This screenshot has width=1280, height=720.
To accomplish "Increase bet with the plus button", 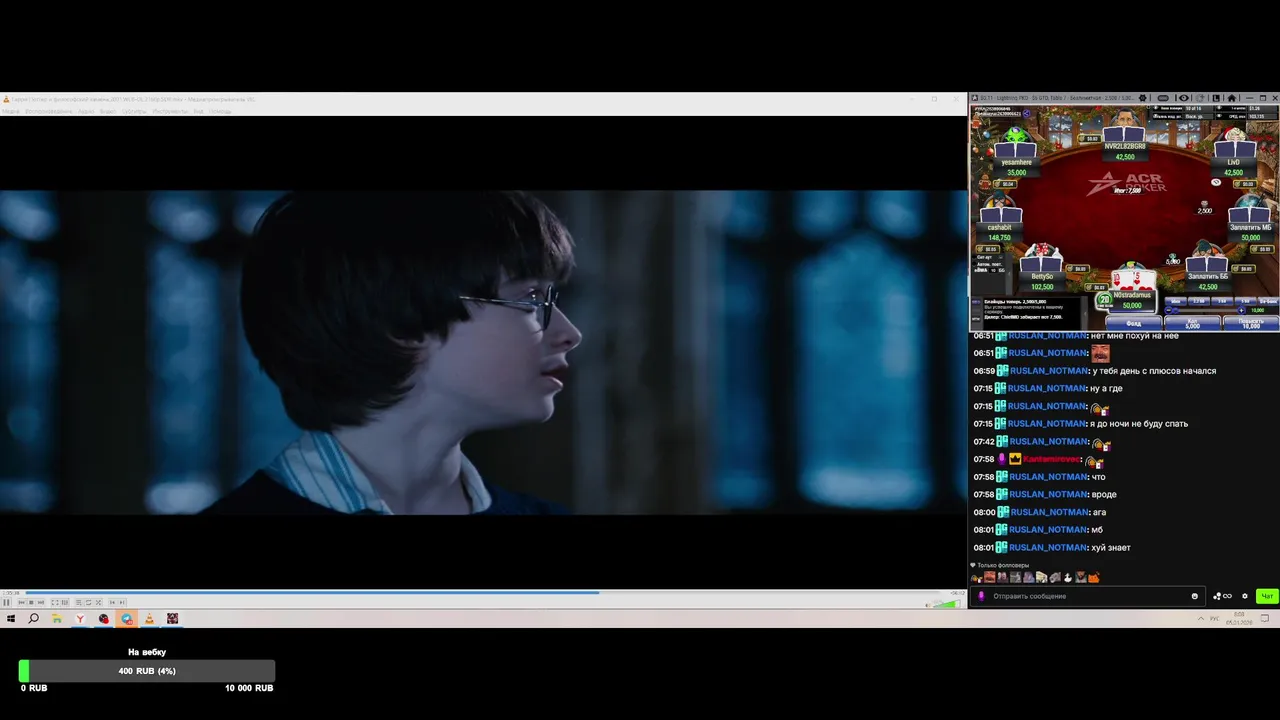I will (1241, 310).
